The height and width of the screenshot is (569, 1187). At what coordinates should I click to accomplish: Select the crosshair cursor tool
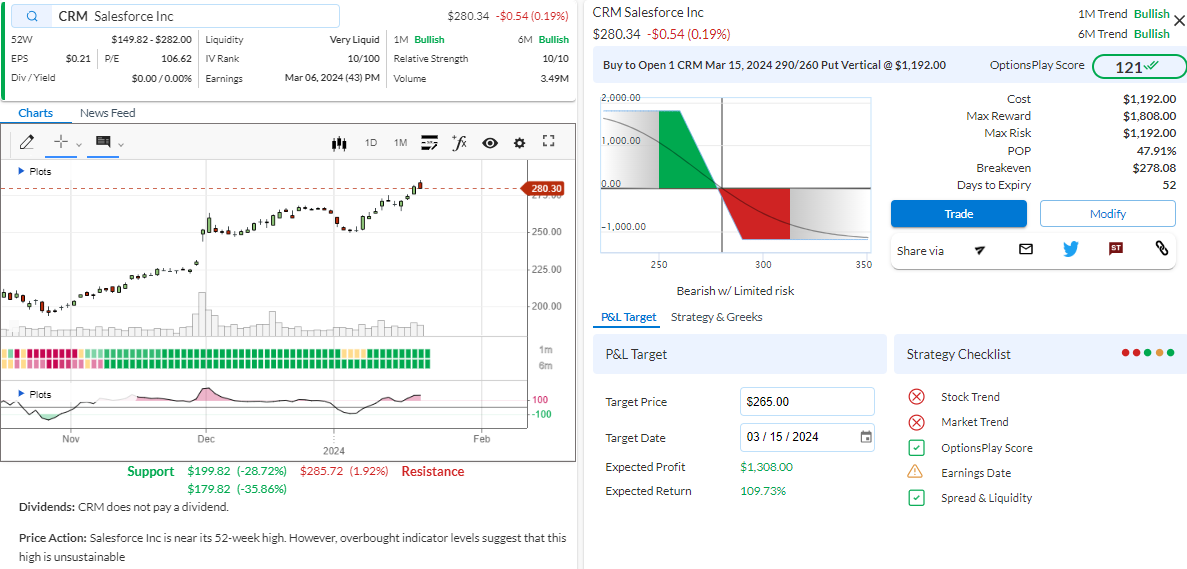pyautogui.click(x=62, y=141)
